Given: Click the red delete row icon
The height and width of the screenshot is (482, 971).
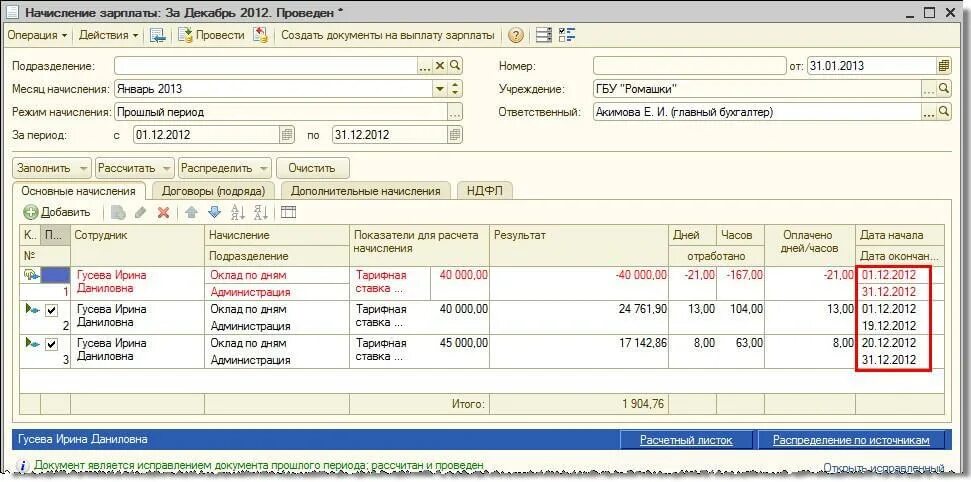Looking at the screenshot, I should [x=163, y=213].
